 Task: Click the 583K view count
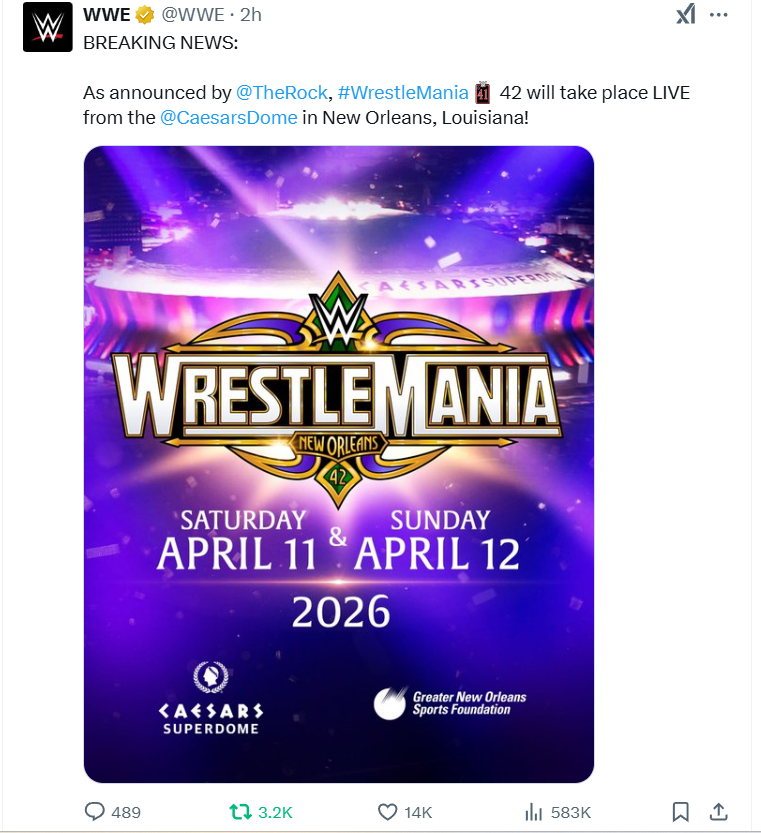point(571,811)
